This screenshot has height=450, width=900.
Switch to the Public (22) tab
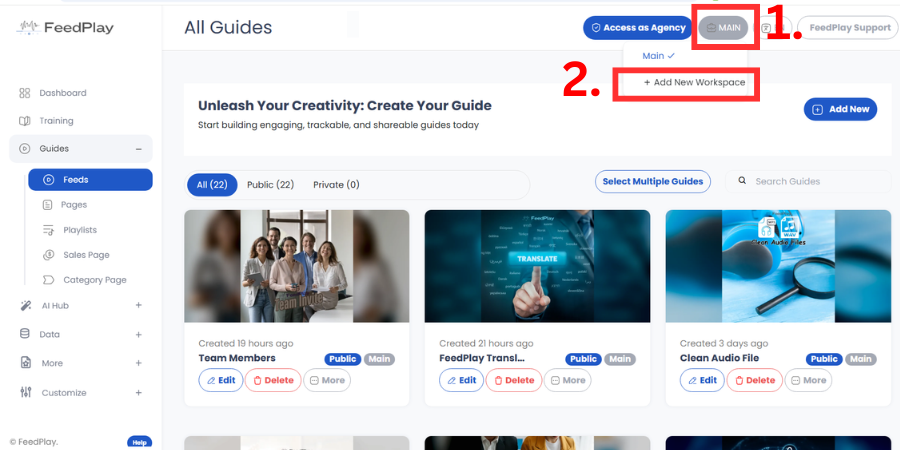[270, 185]
